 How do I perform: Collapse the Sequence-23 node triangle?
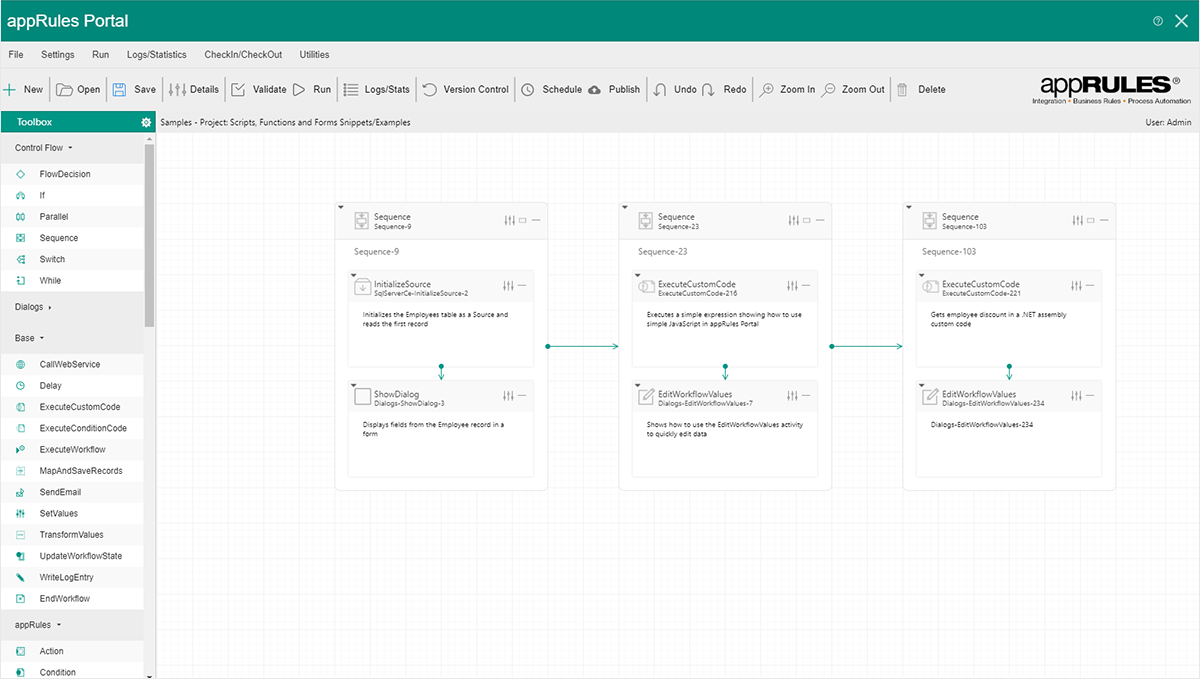(625, 208)
